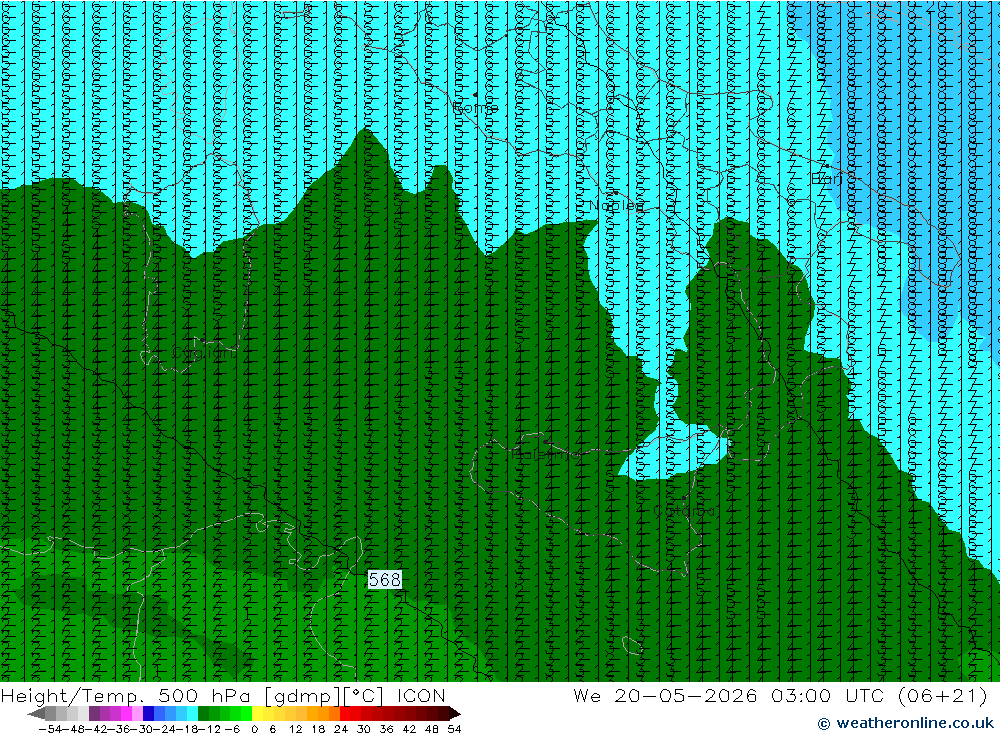Select the Palermo city label

[x=546, y=454]
